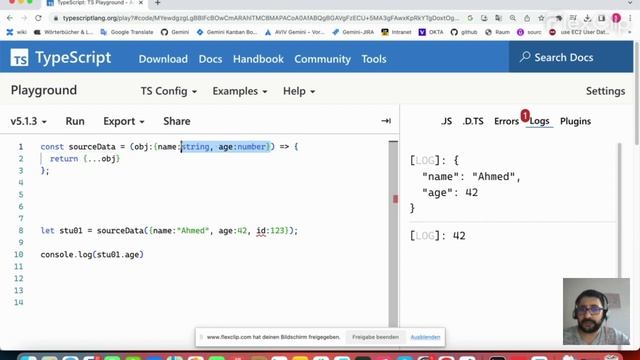Collapse the sidebar with the arrow icon
The image size is (640, 360).
click(386, 121)
